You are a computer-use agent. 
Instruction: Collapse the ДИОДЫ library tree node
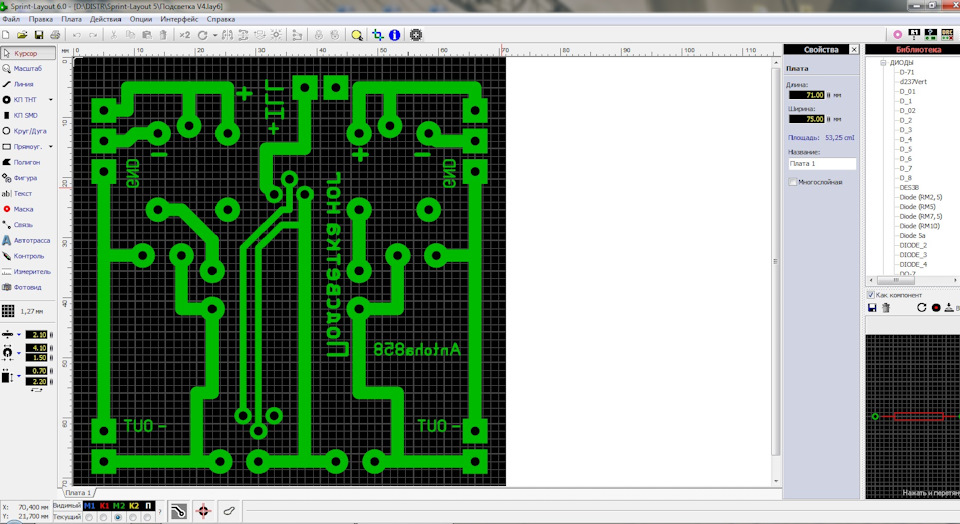(x=883, y=62)
